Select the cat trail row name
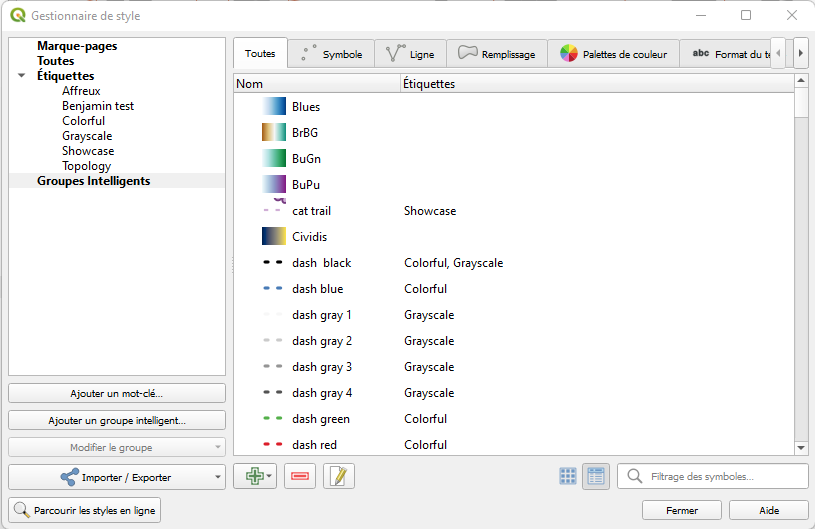The height and width of the screenshot is (529, 815). point(311,210)
